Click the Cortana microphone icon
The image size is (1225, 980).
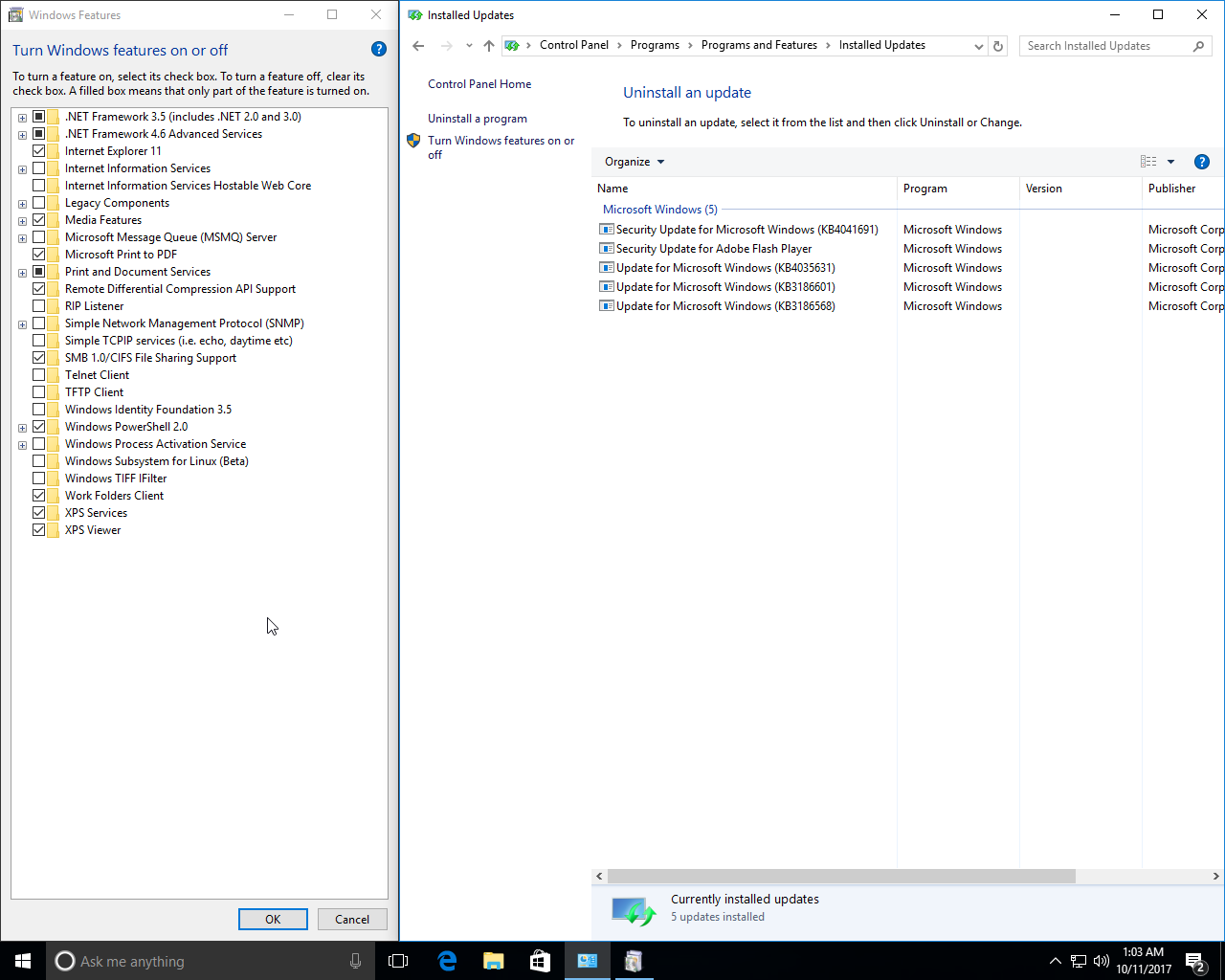point(355,961)
